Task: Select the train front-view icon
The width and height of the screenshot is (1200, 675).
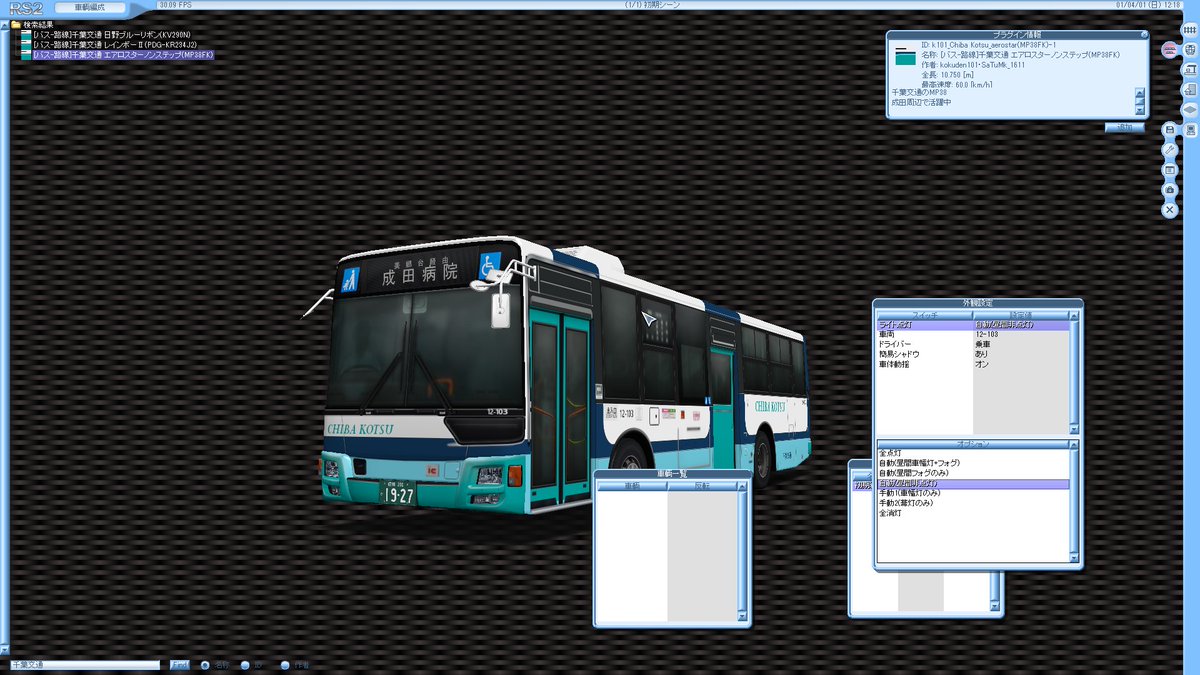Action: 1190,50
